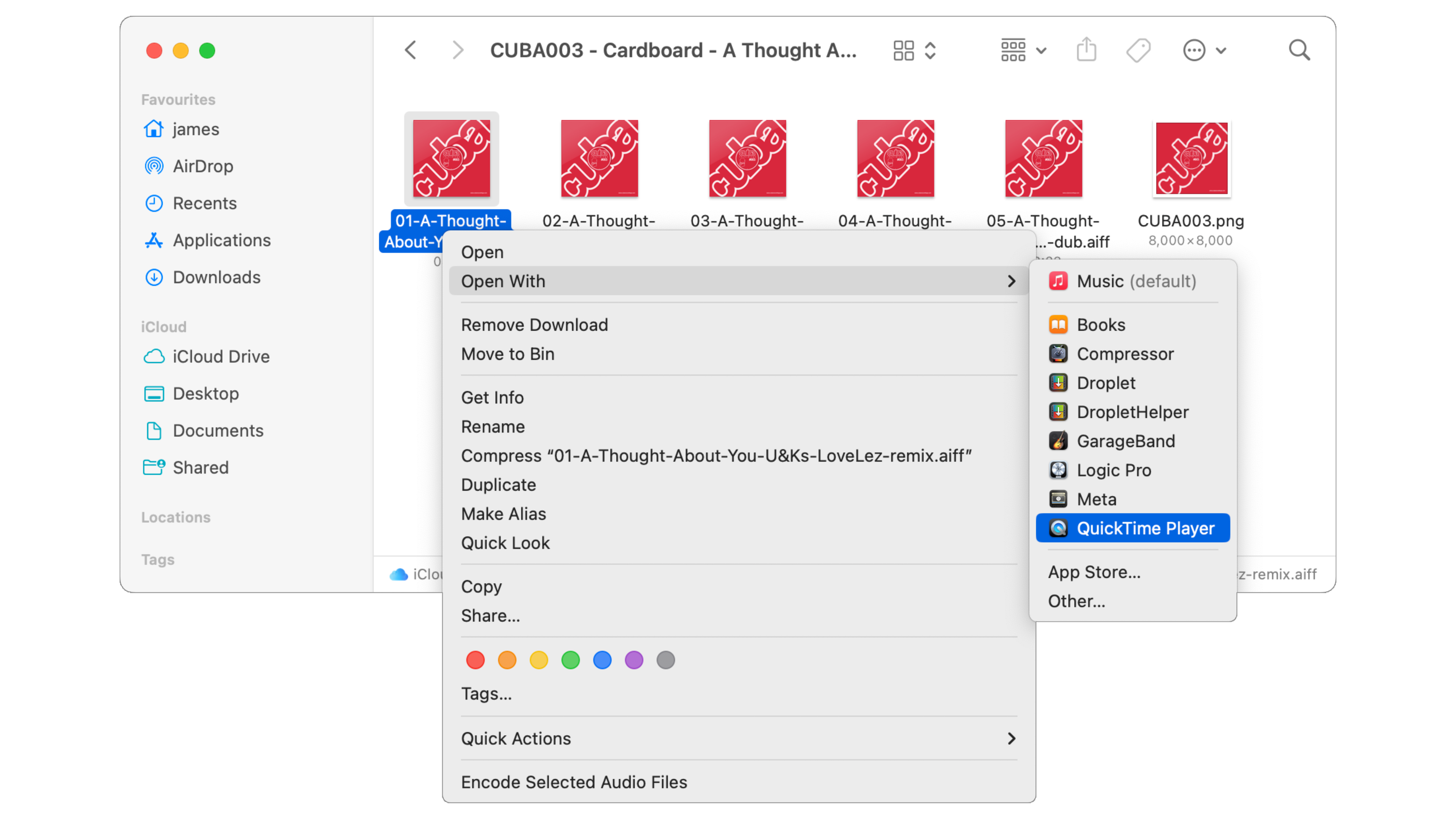Expand the Open With submenu
Image resolution: width=1456 pixels, height=819 pixels.
tap(739, 281)
